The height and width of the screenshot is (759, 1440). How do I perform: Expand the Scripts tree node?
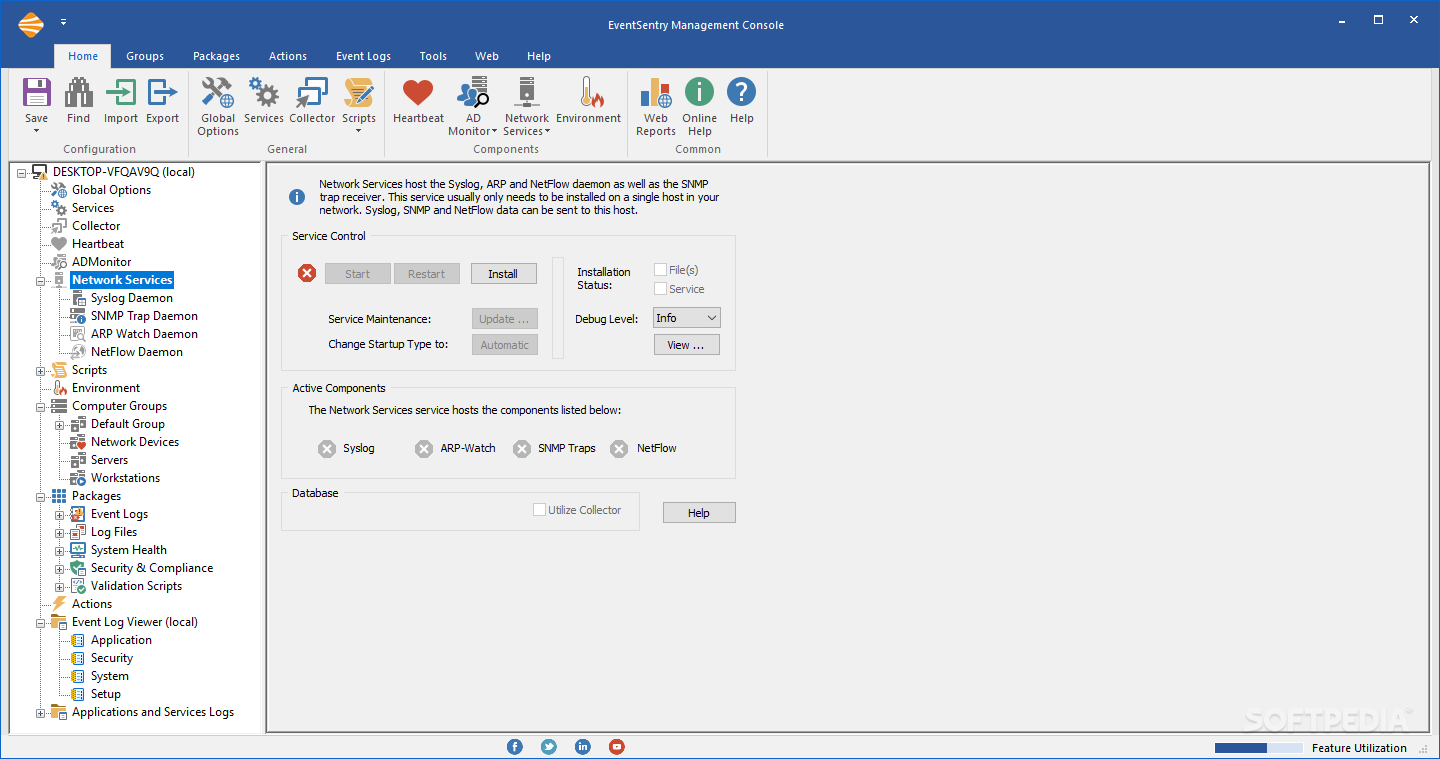pyautogui.click(x=41, y=370)
